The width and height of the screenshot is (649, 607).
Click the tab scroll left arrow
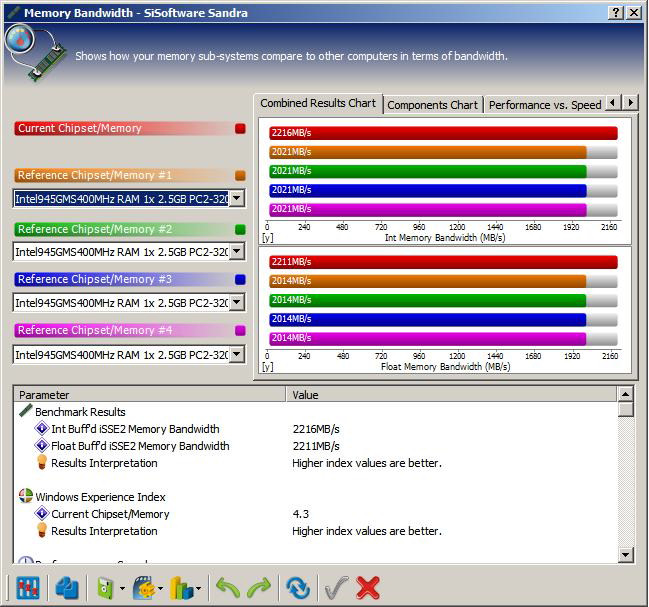pyautogui.click(x=613, y=102)
